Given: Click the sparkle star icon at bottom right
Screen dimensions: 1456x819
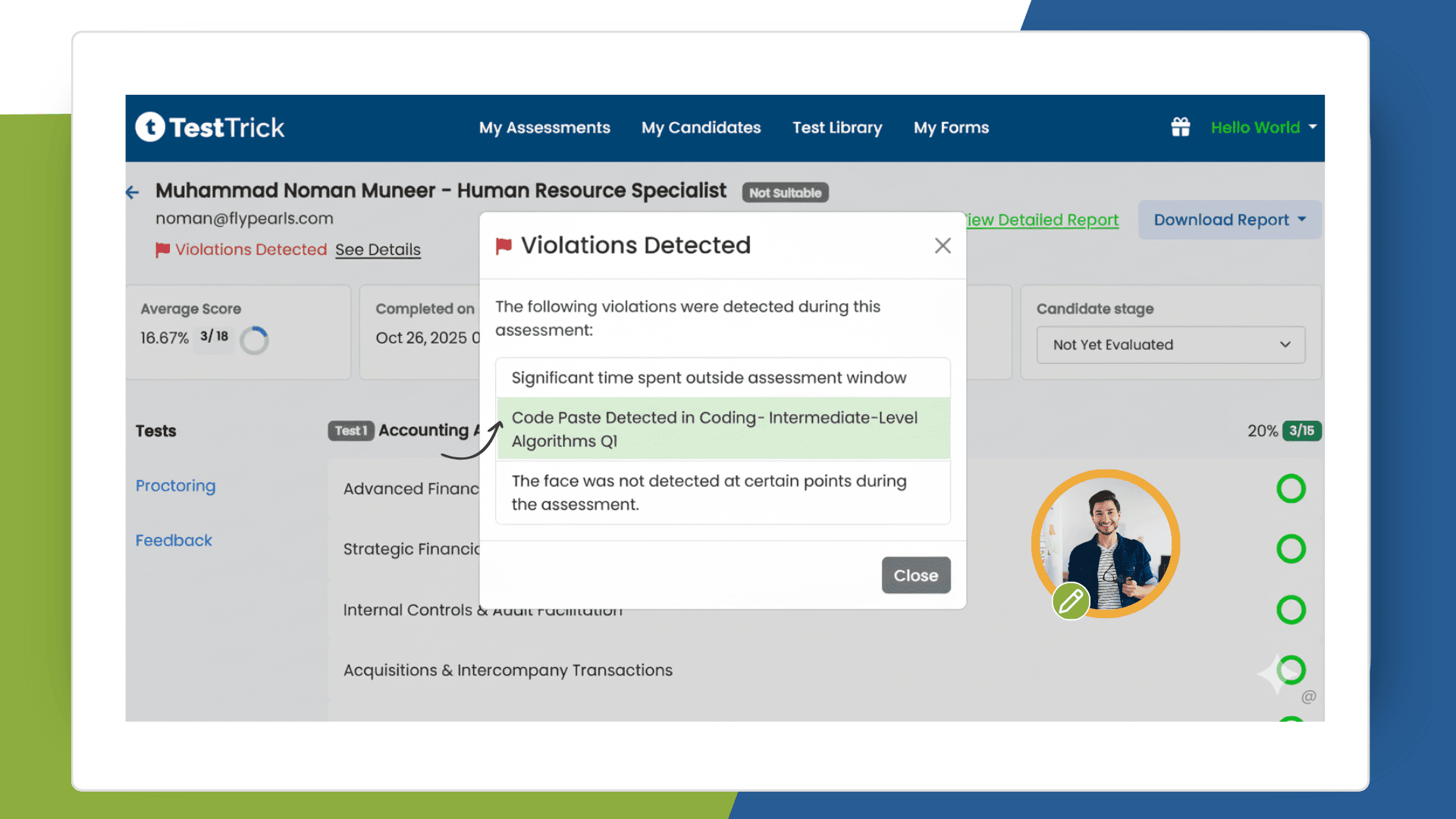Looking at the screenshot, I should click(x=1274, y=673).
